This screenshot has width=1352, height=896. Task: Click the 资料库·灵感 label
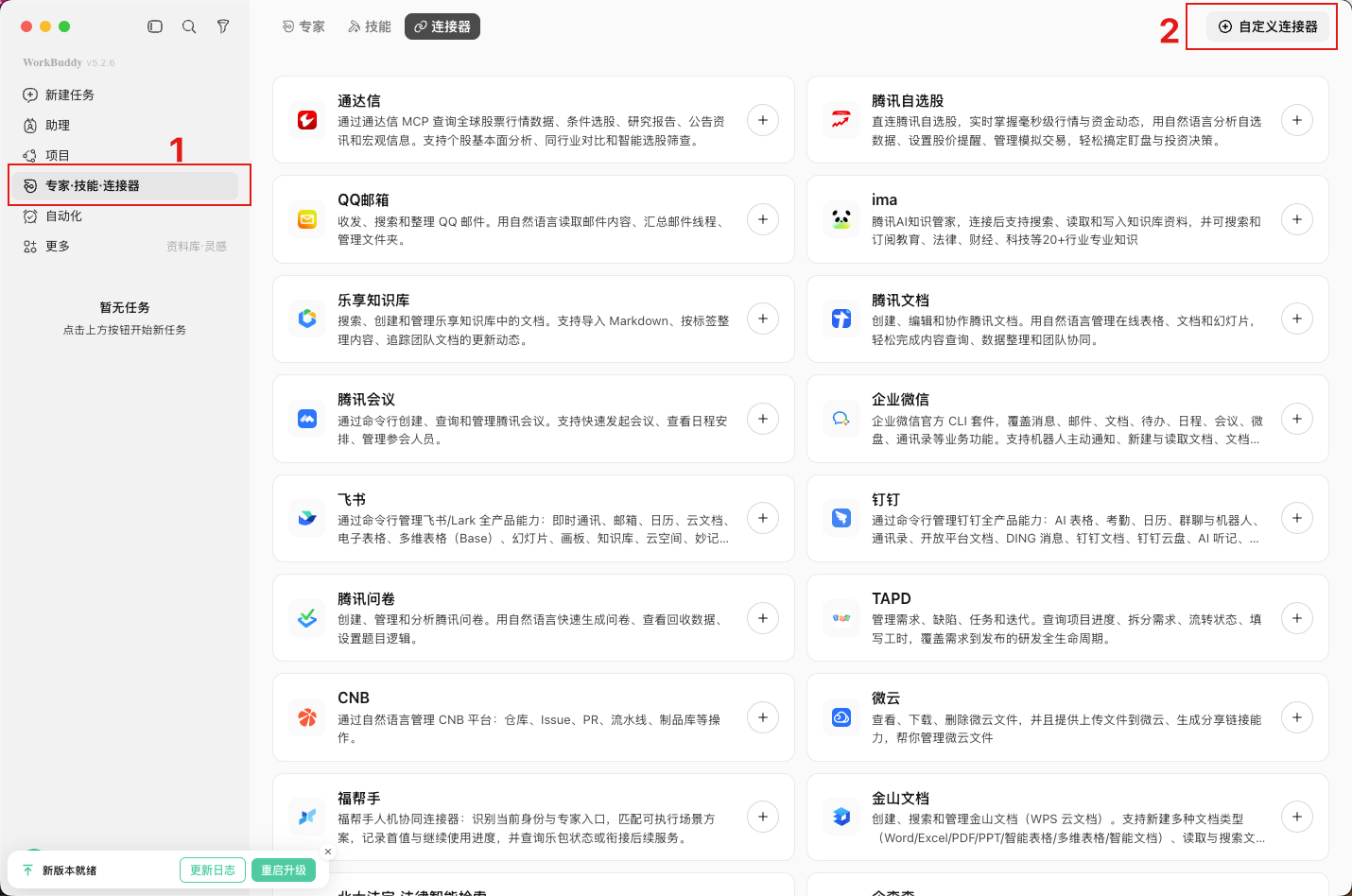197,247
